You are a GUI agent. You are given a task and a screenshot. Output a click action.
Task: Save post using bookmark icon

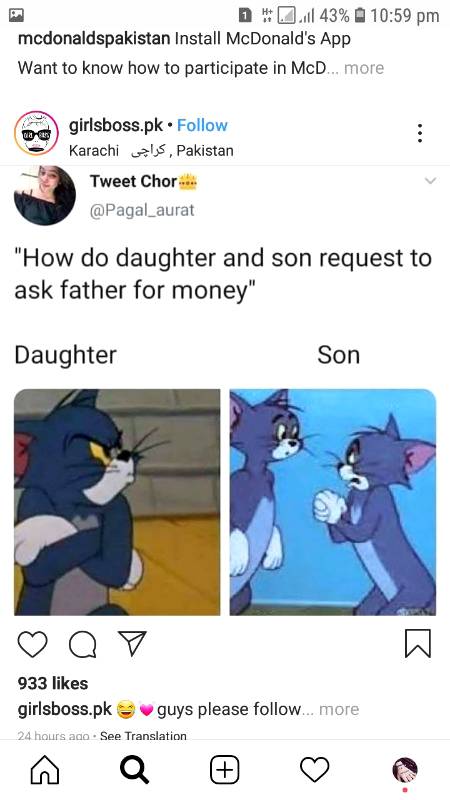click(x=418, y=643)
